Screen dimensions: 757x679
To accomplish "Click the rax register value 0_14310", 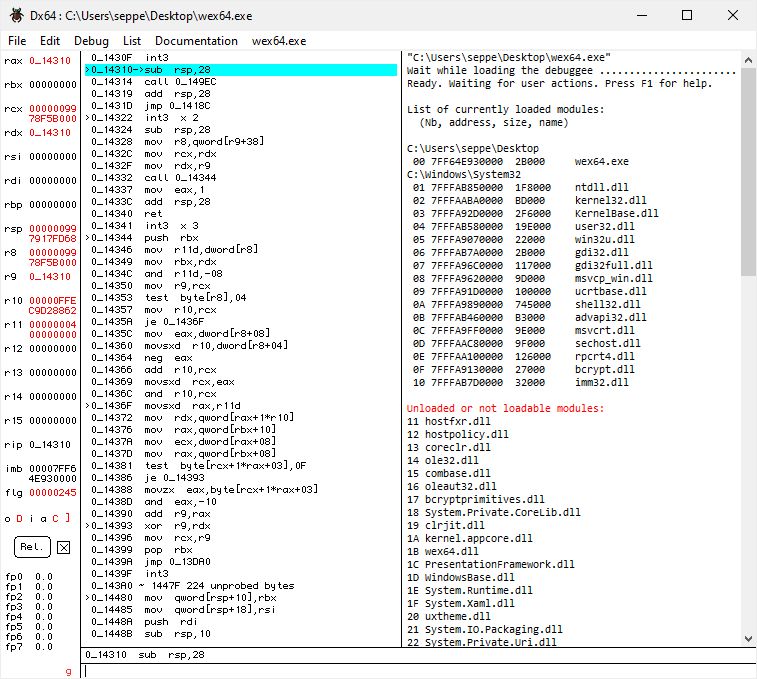I will pos(50,61).
